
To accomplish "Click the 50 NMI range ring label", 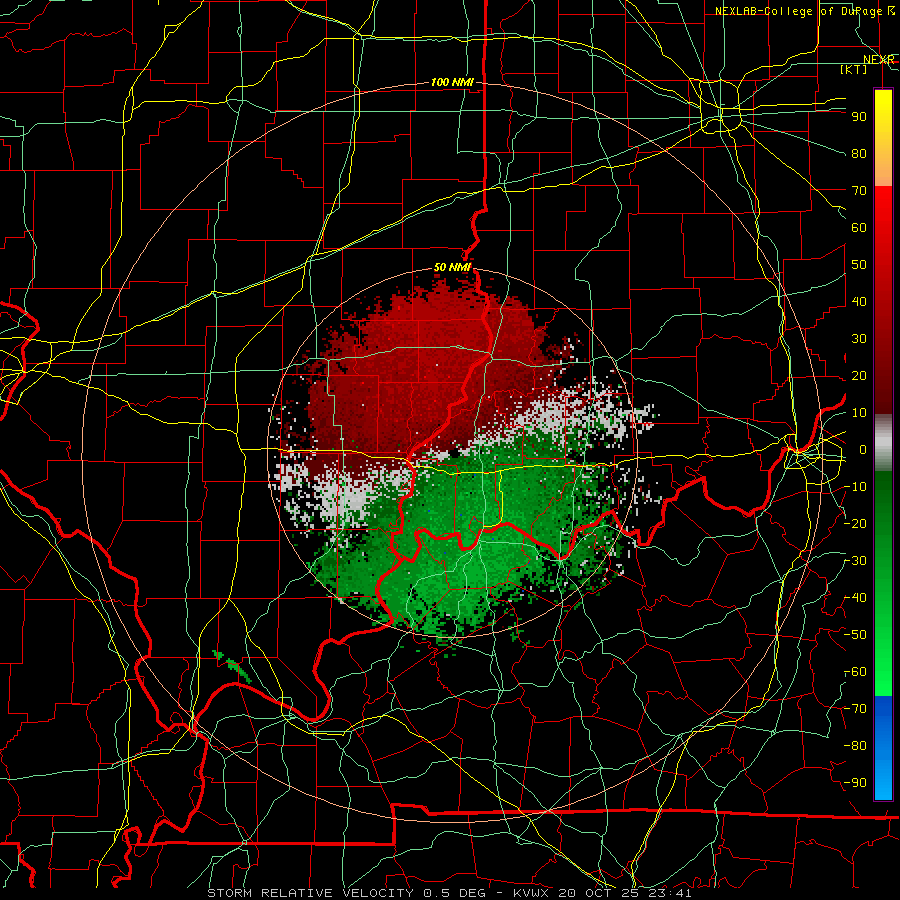I will (x=452, y=267).
